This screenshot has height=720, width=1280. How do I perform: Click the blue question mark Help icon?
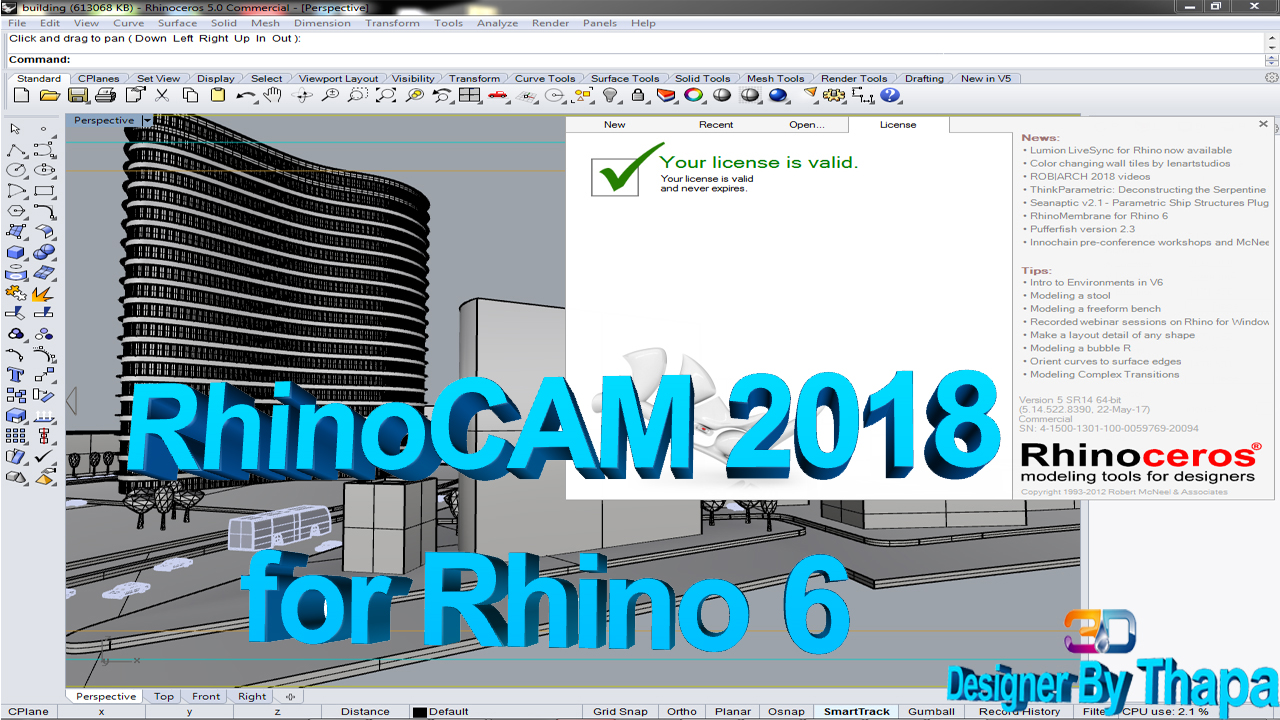point(890,96)
